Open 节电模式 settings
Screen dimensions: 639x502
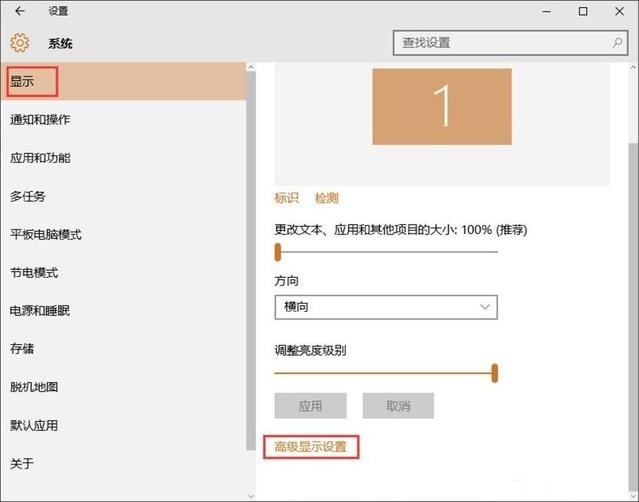(x=34, y=273)
